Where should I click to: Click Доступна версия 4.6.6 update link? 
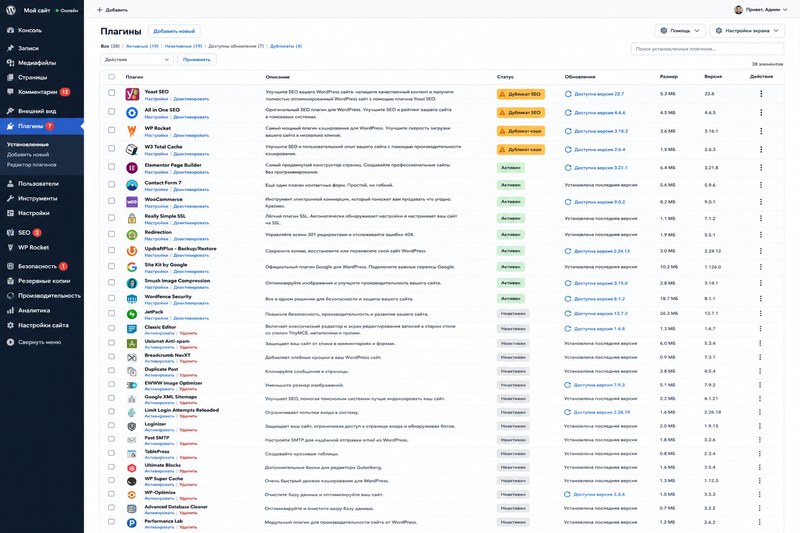click(599, 113)
